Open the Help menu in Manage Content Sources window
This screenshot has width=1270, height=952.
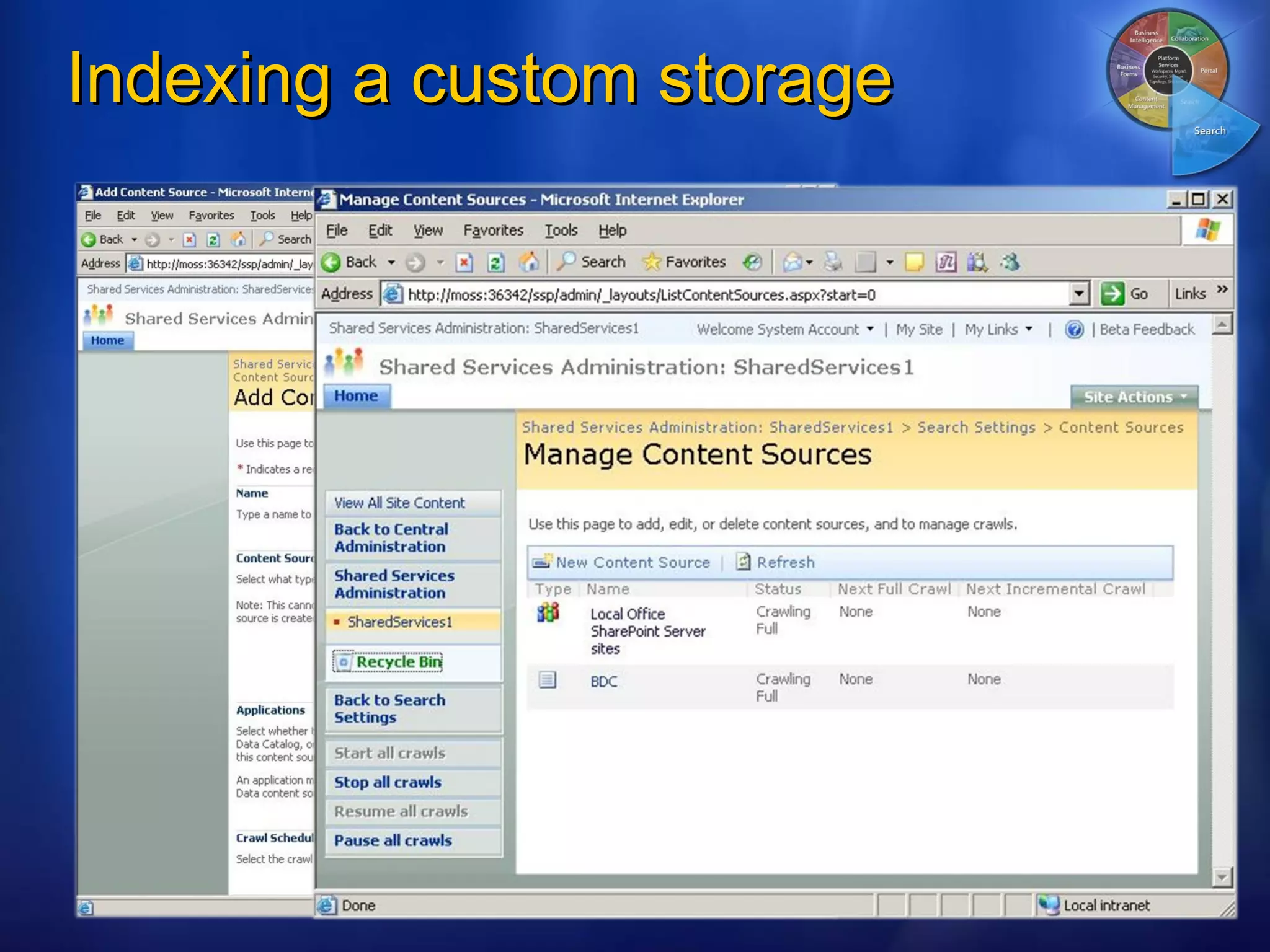[613, 230]
